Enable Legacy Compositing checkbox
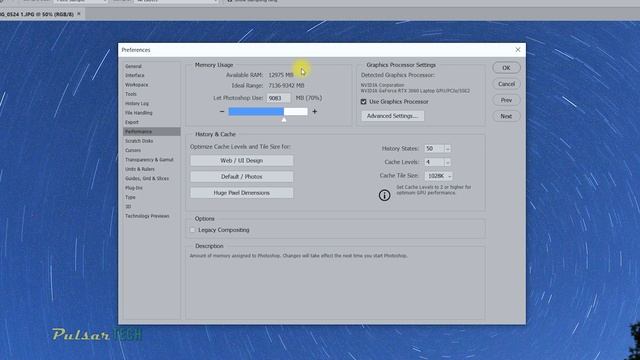This screenshot has height=360, width=640. pos(193,230)
